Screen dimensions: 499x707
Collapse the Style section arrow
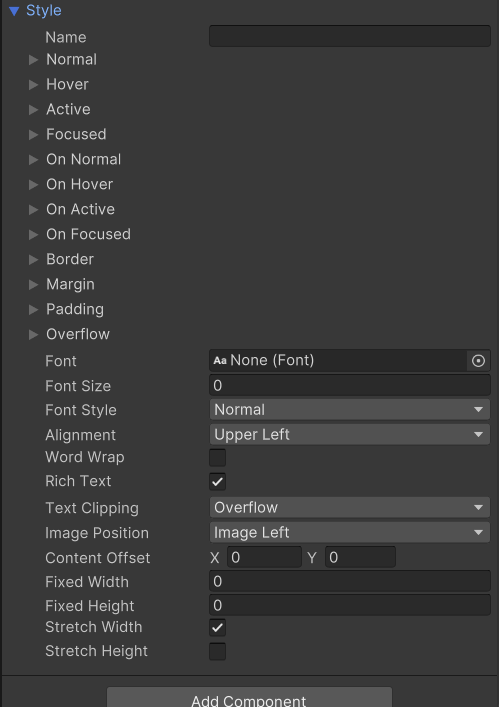click(14, 11)
